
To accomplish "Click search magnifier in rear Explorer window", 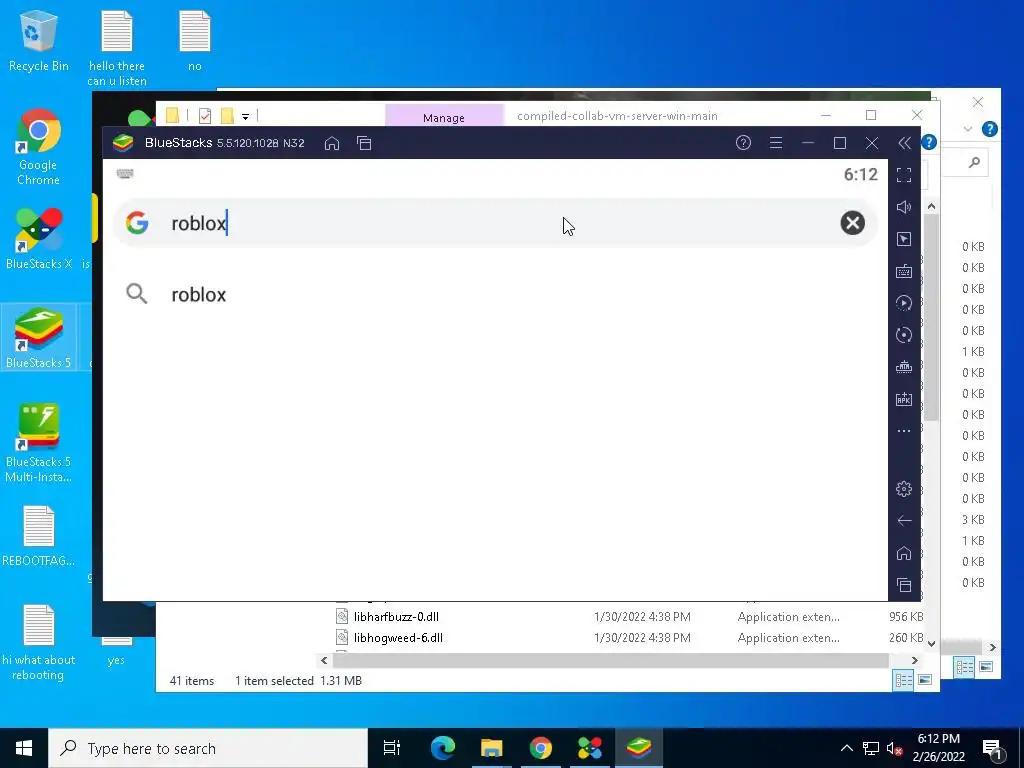I will click(x=974, y=162).
